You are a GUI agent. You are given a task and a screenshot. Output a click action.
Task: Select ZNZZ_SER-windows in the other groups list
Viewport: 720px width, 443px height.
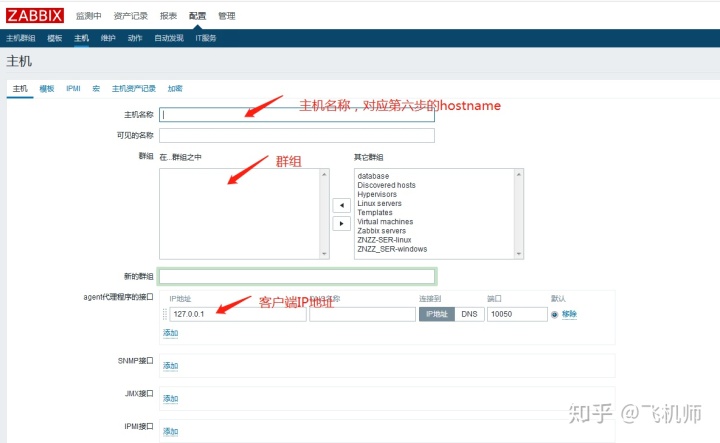pyautogui.click(x=392, y=249)
